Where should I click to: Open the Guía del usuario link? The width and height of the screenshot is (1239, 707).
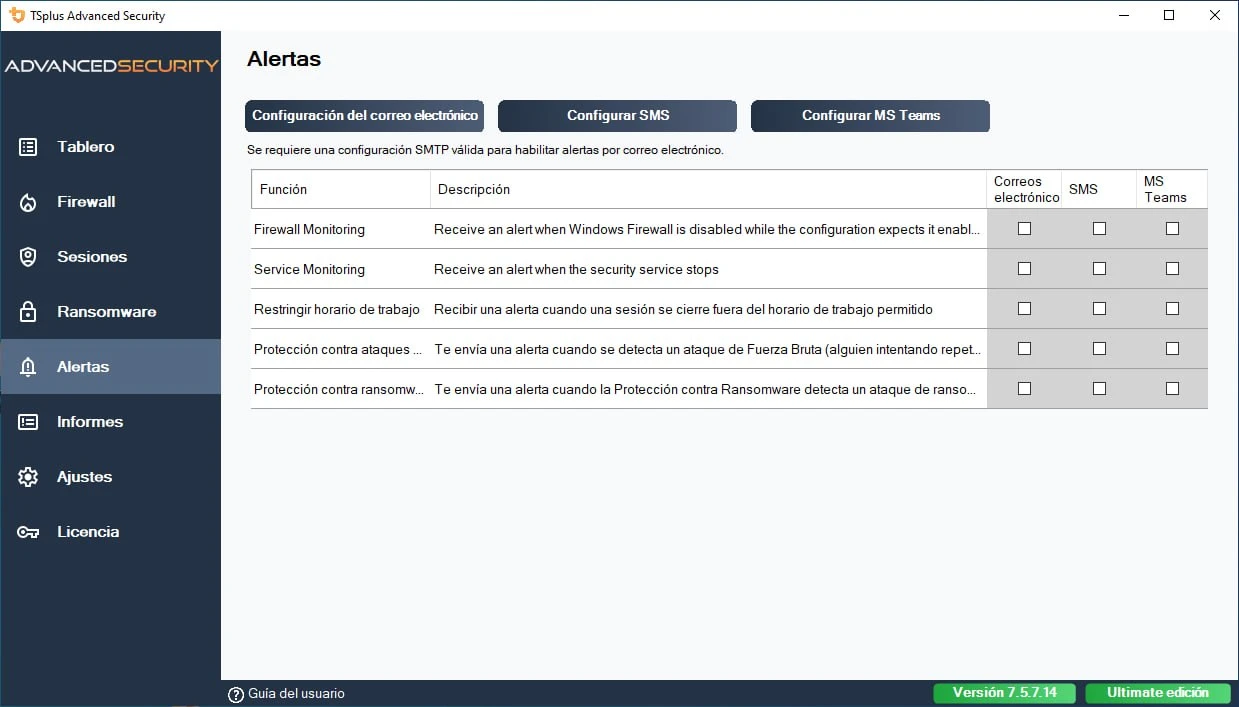296,694
